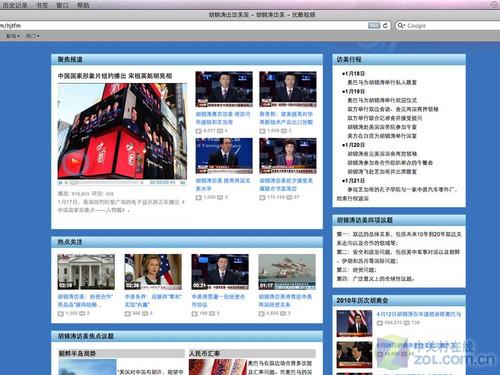
Task: Click the 1月21日 schedule entry
Action: tap(353, 181)
